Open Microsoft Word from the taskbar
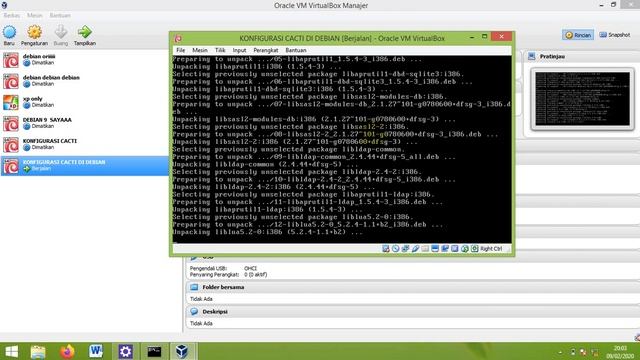 [96, 352]
